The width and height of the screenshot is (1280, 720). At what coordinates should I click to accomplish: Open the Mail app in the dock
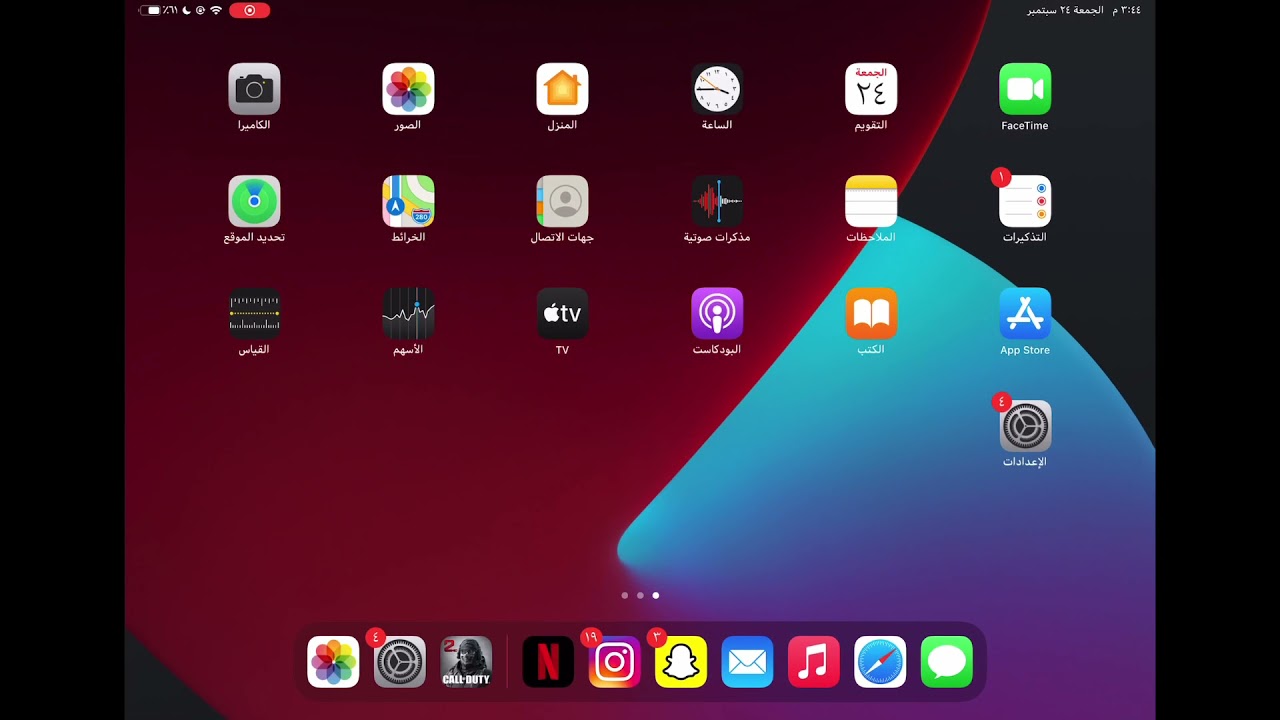[x=747, y=662]
